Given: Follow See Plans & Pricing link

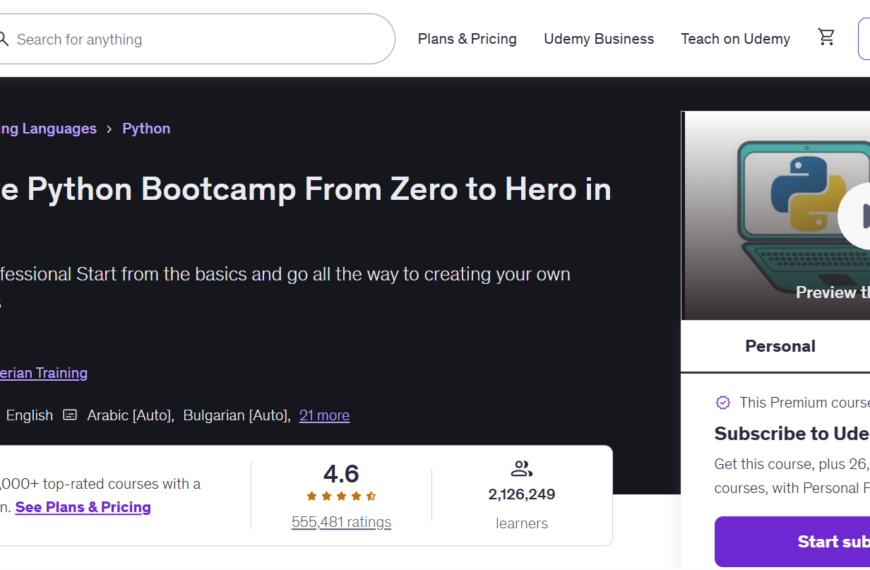Looking at the screenshot, I should click(x=83, y=507).
